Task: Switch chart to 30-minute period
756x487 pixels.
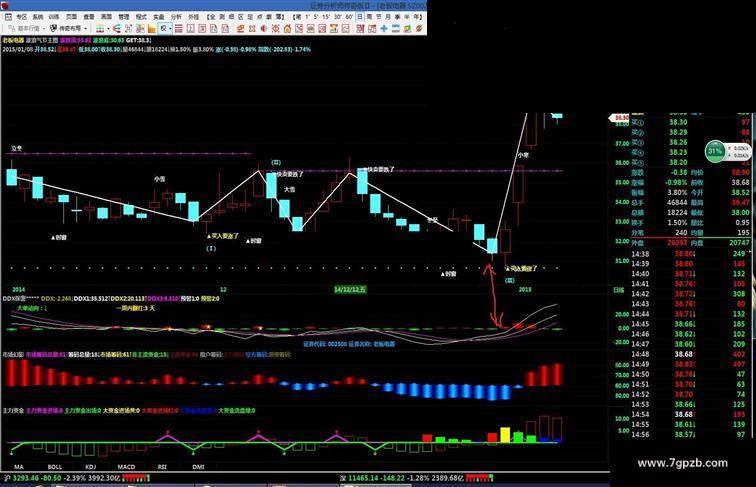Action: pos(338,17)
